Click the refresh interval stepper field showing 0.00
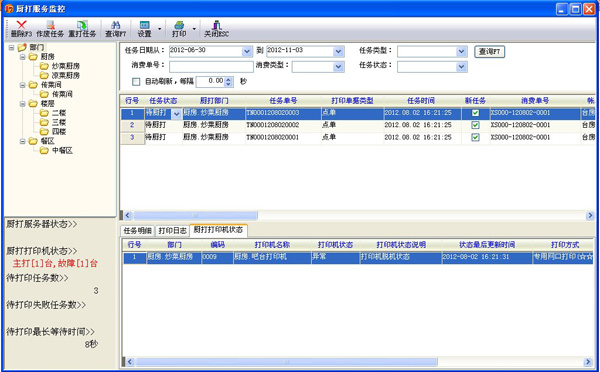Image resolution: width=600 pixels, height=372 pixels. pyautogui.click(x=214, y=82)
